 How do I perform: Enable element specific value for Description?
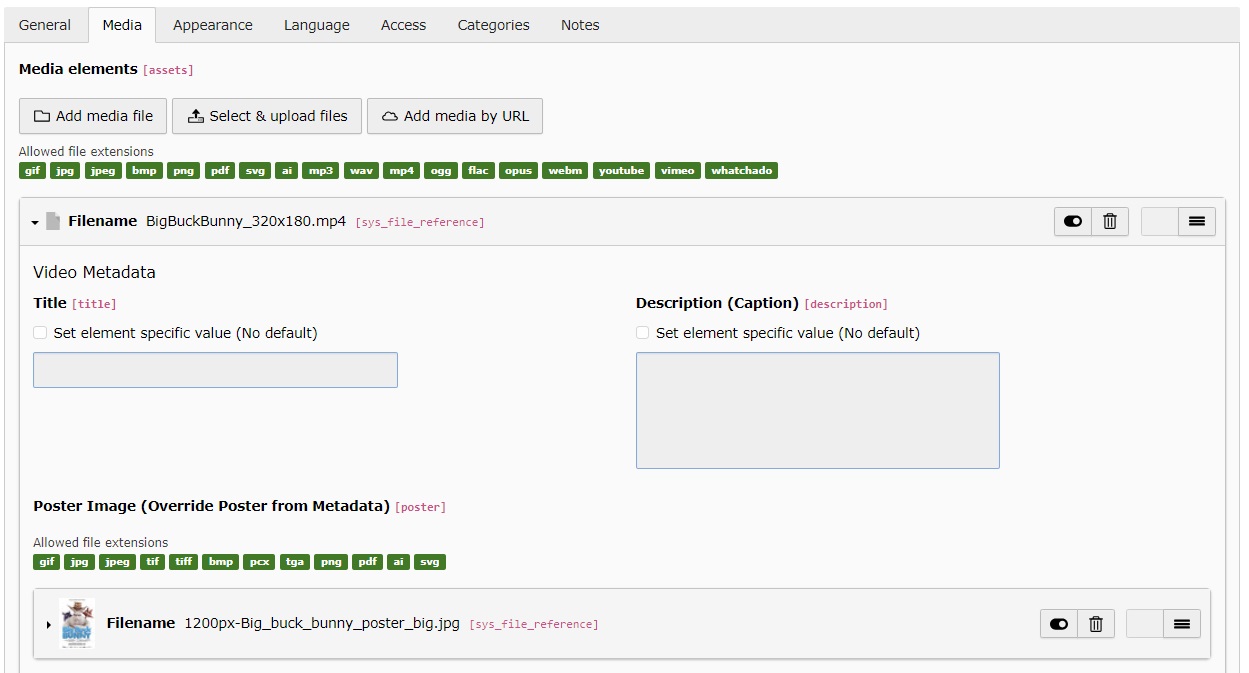pos(642,333)
